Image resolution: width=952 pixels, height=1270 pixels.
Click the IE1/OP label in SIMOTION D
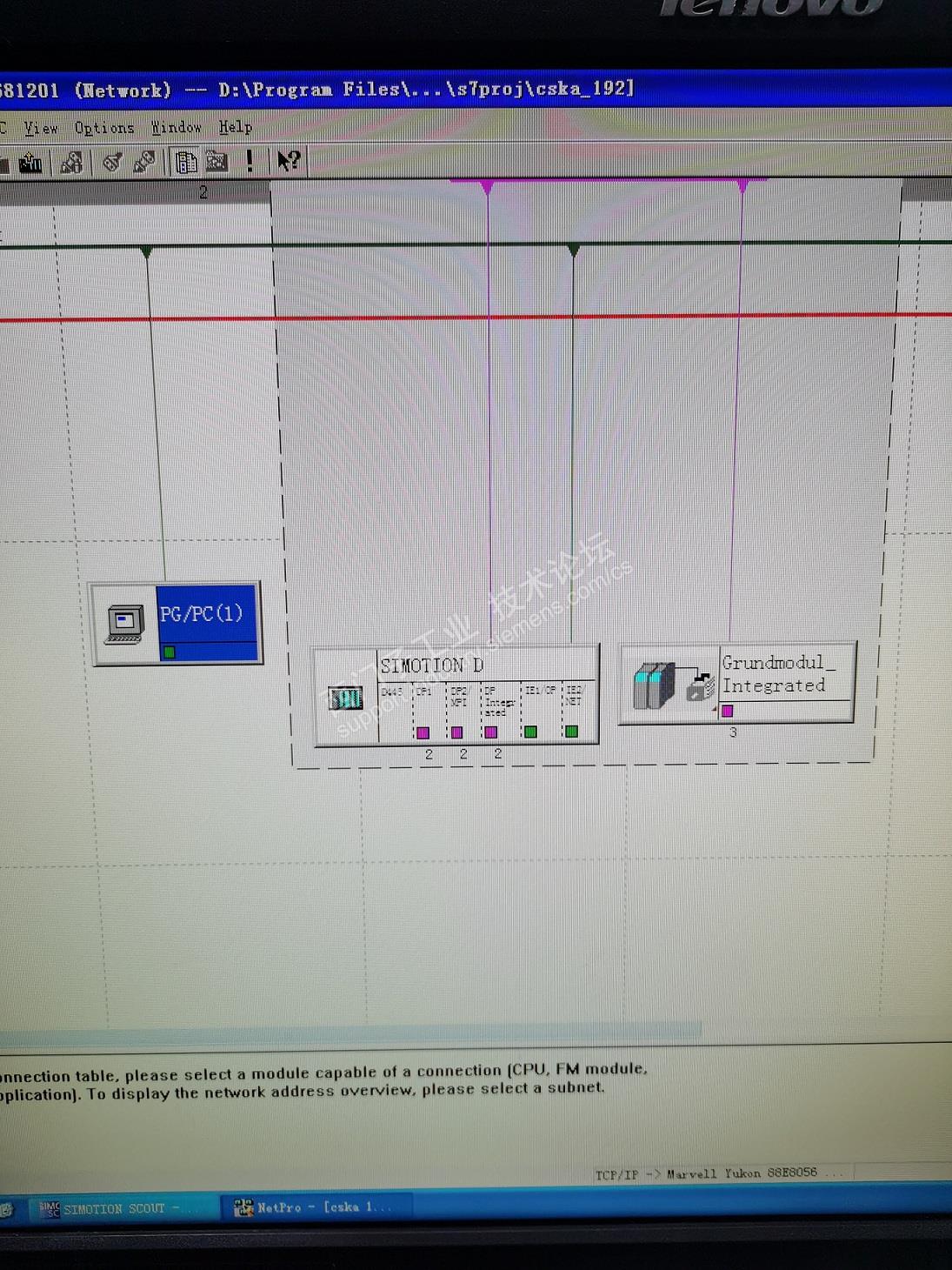tap(540, 690)
